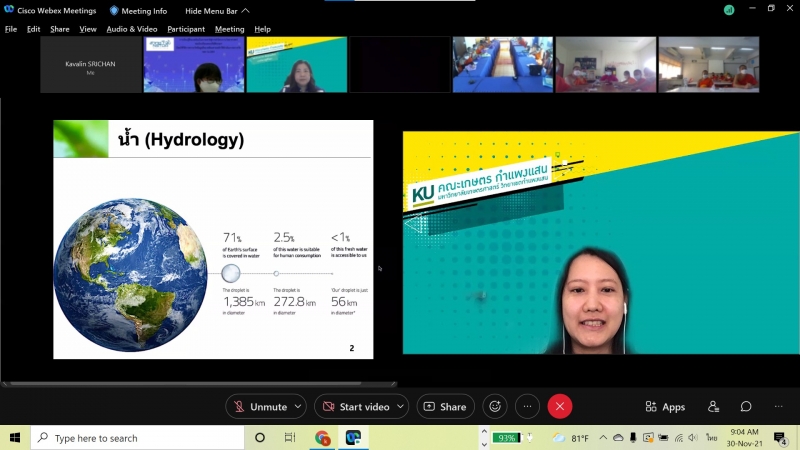Select Kavalin SRICHAN's video thumbnail
800x450 pixels.
[x=90, y=65]
